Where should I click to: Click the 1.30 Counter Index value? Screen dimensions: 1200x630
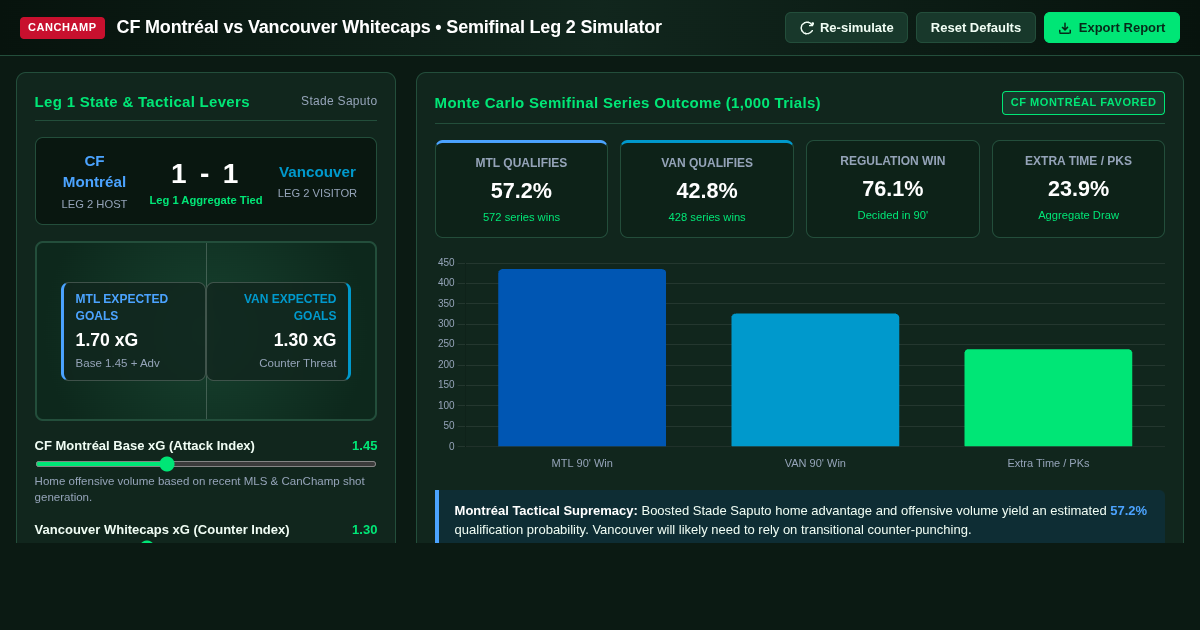pos(364,529)
